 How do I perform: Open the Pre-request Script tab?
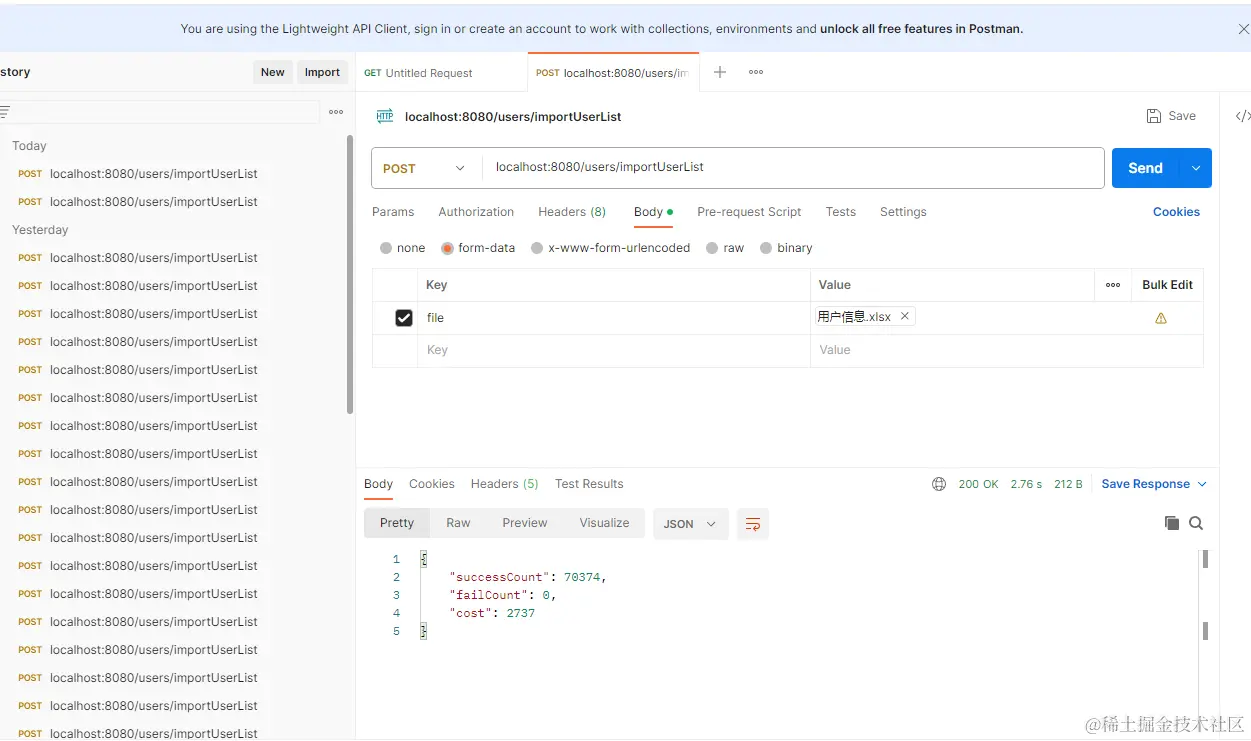pos(749,212)
